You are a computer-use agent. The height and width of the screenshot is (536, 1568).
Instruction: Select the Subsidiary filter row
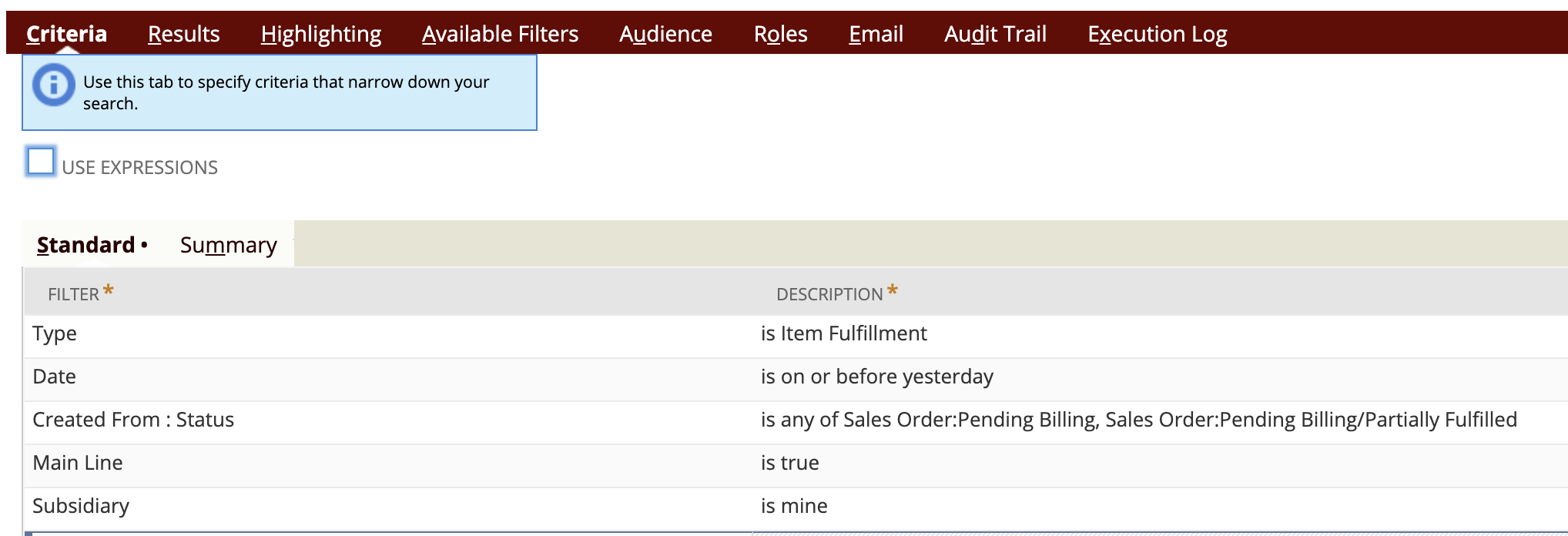pos(81,506)
